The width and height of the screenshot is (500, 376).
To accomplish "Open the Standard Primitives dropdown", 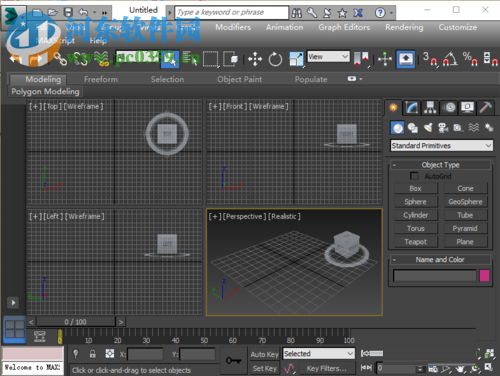I will [442, 146].
